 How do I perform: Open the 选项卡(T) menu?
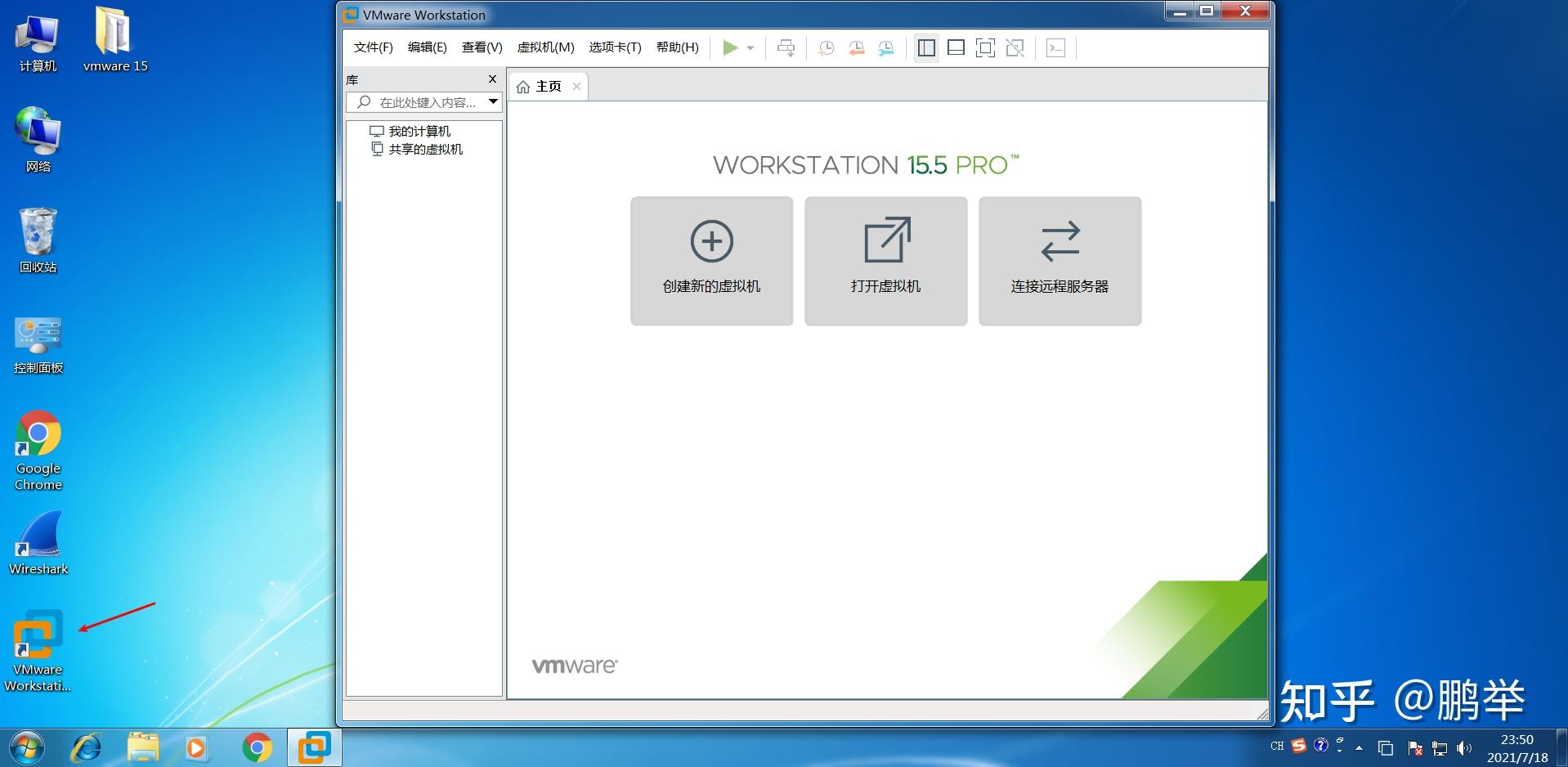point(615,47)
